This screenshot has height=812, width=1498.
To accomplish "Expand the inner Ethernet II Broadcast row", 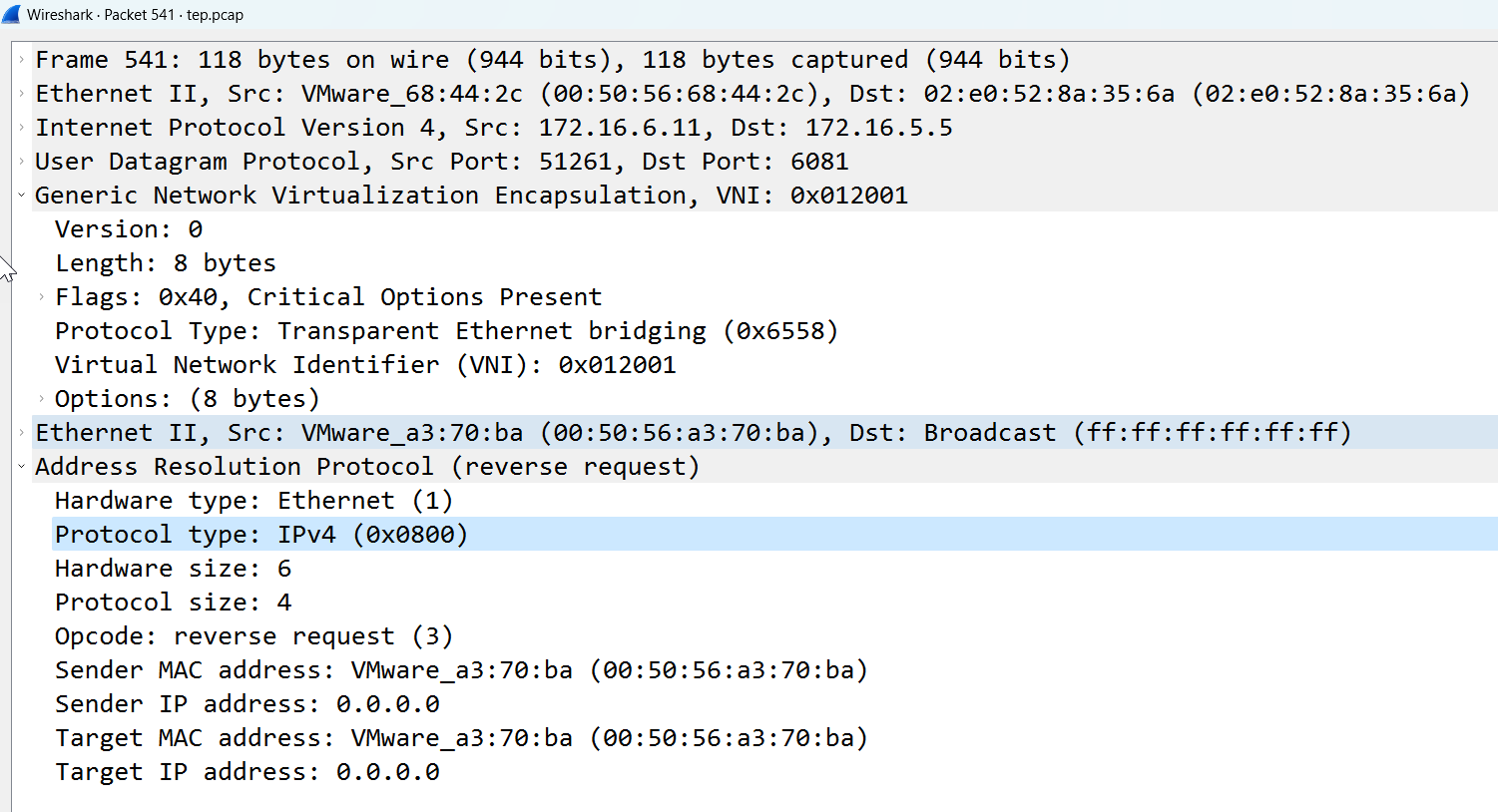I will 21,433.
